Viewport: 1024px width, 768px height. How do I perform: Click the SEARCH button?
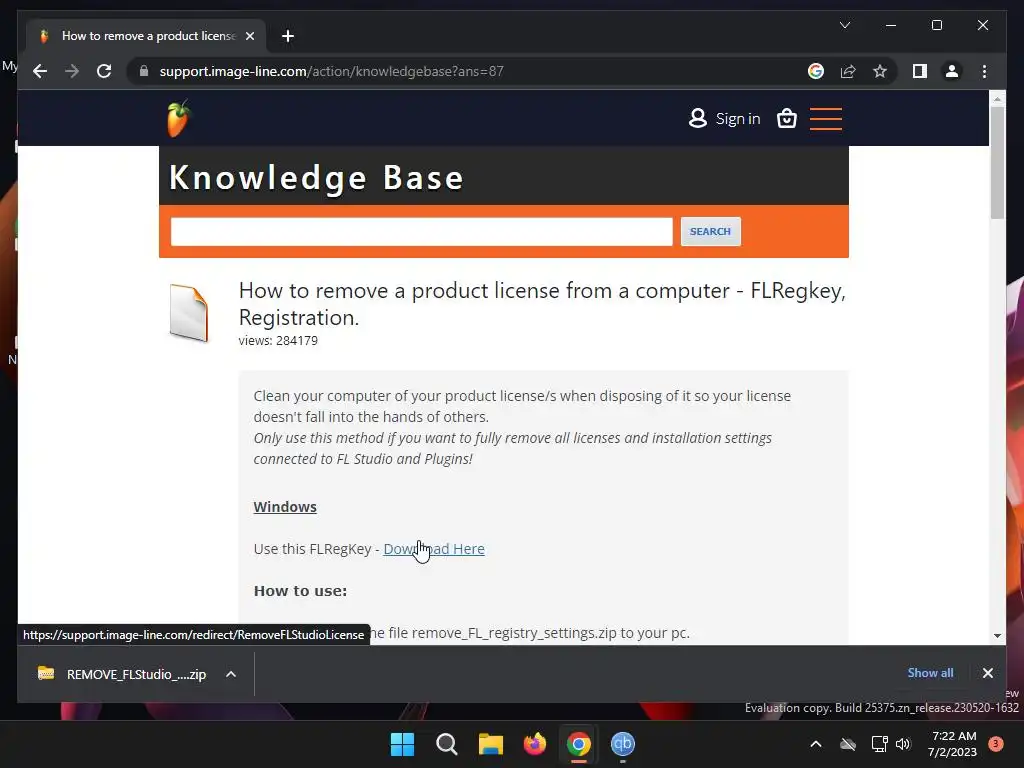click(x=711, y=231)
